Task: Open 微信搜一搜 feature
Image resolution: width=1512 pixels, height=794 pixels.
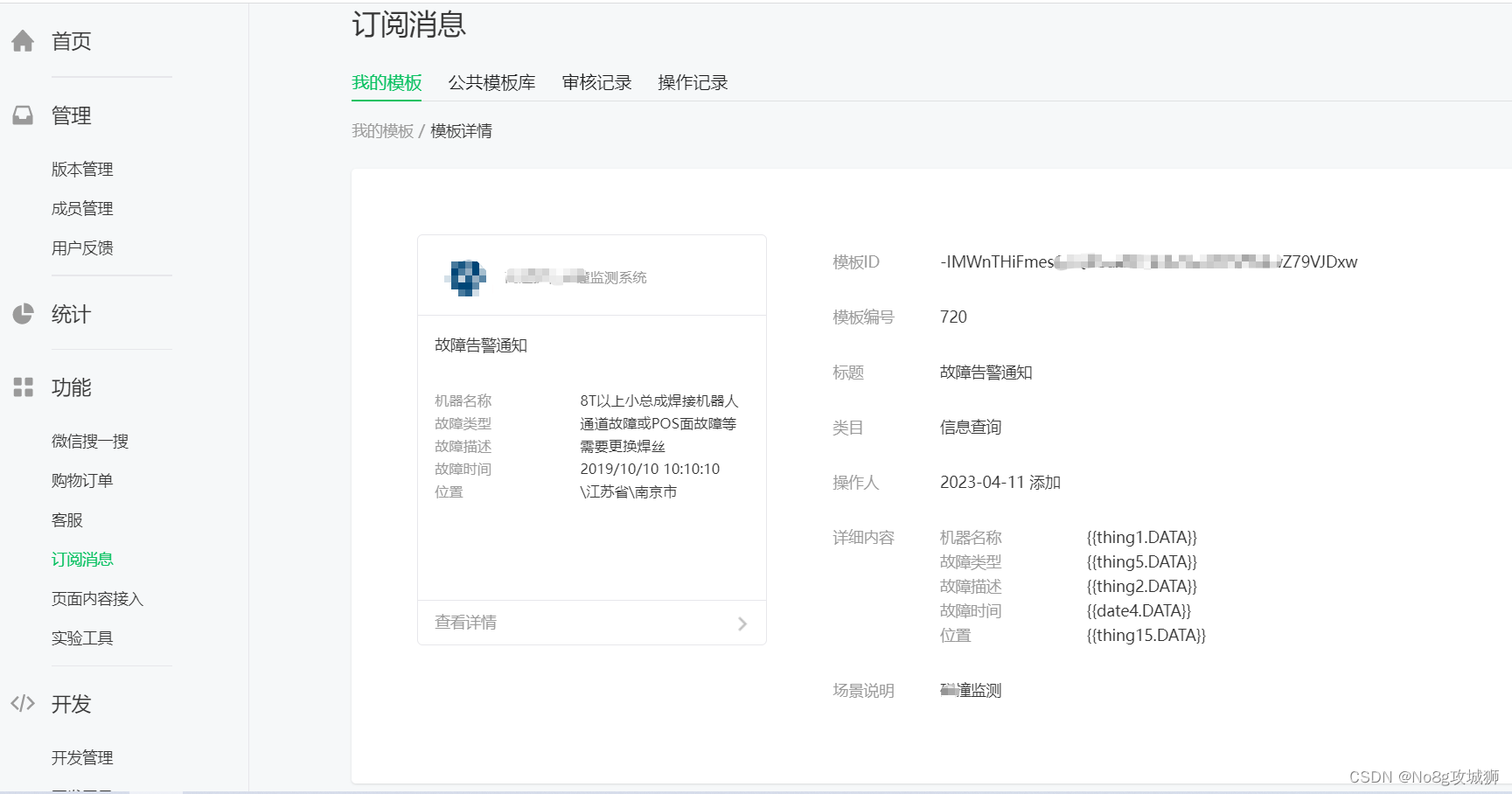Action: (x=90, y=442)
